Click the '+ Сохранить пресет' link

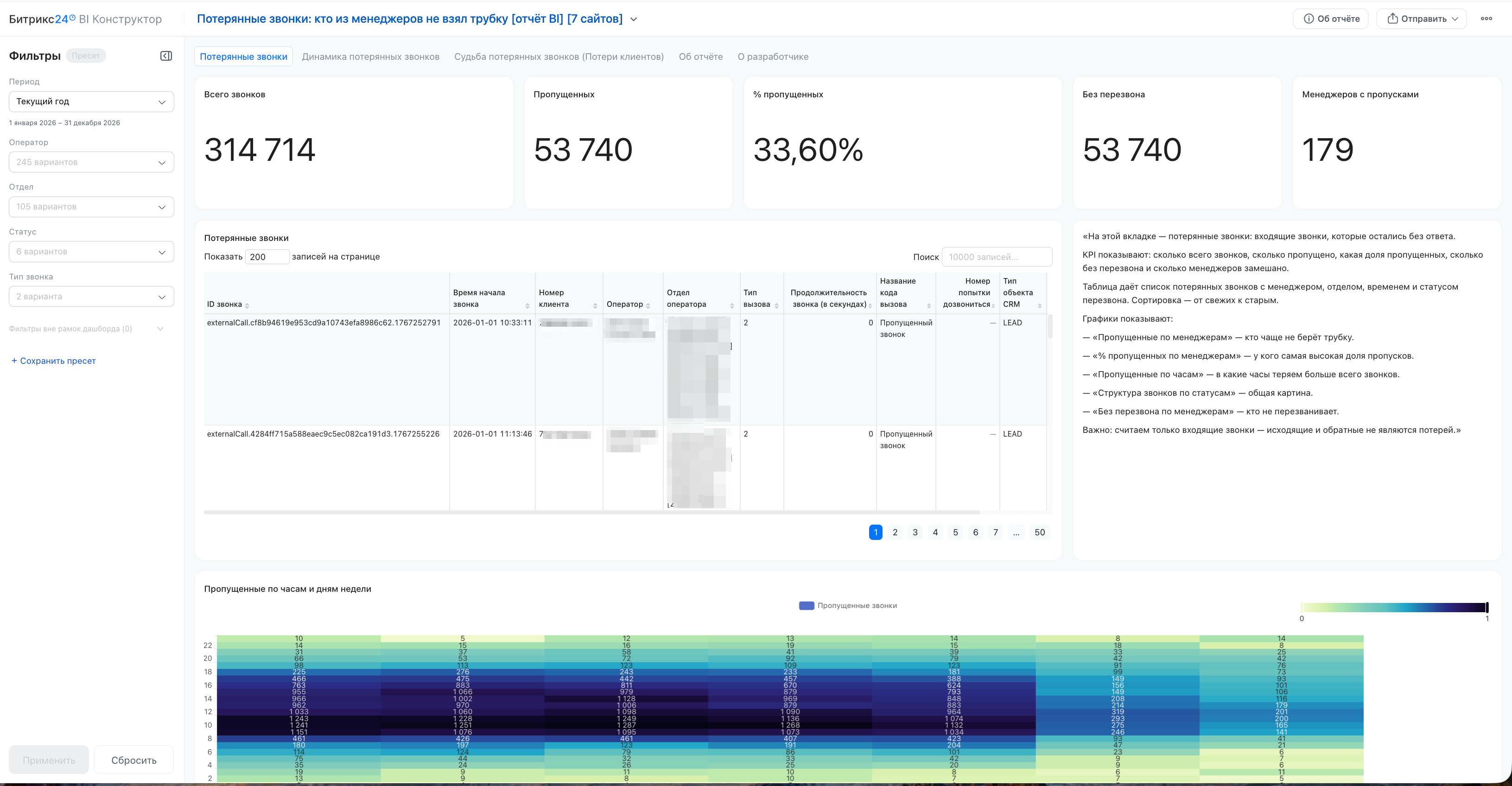(53, 361)
